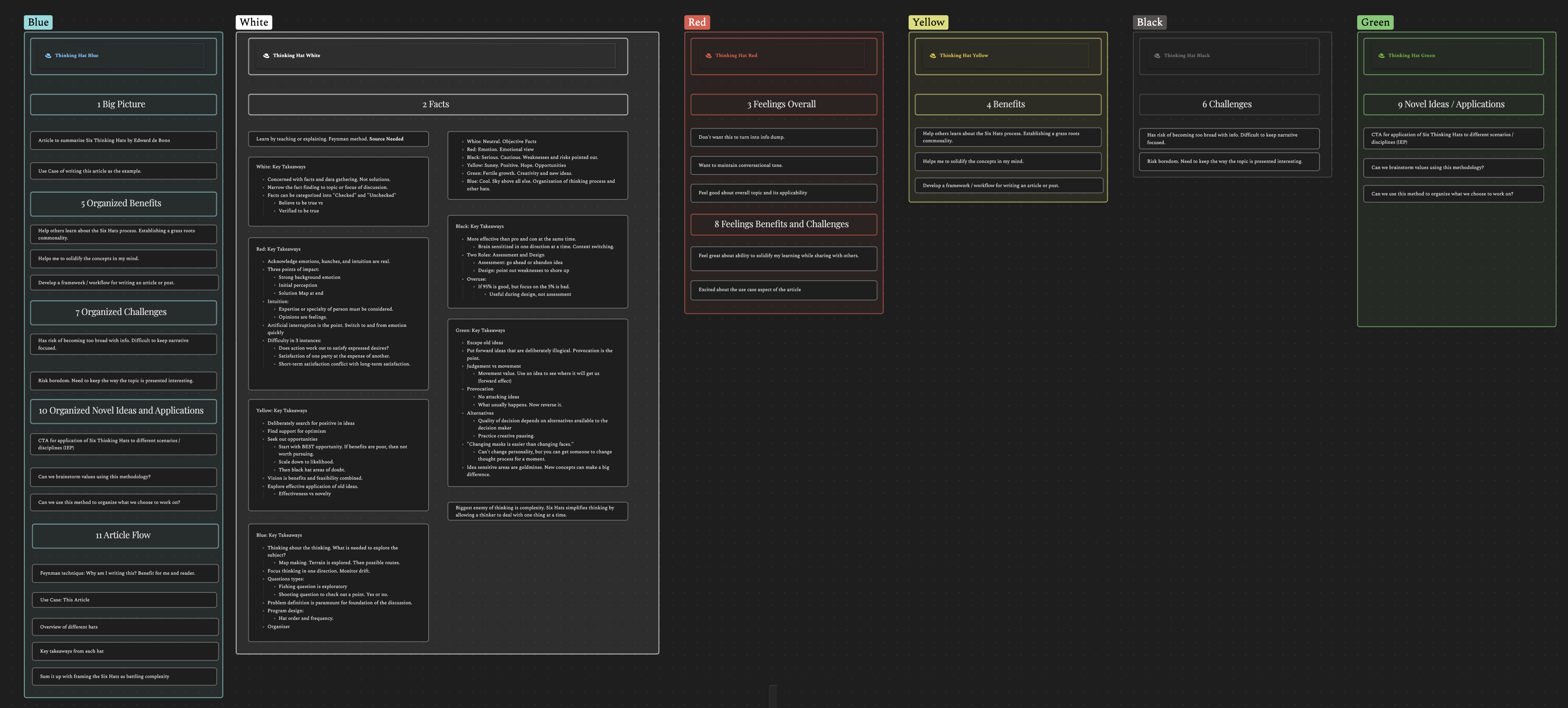Screen dimensions: 1568x708
Task: Select the Yellow group label
Action: tap(928, 22)
